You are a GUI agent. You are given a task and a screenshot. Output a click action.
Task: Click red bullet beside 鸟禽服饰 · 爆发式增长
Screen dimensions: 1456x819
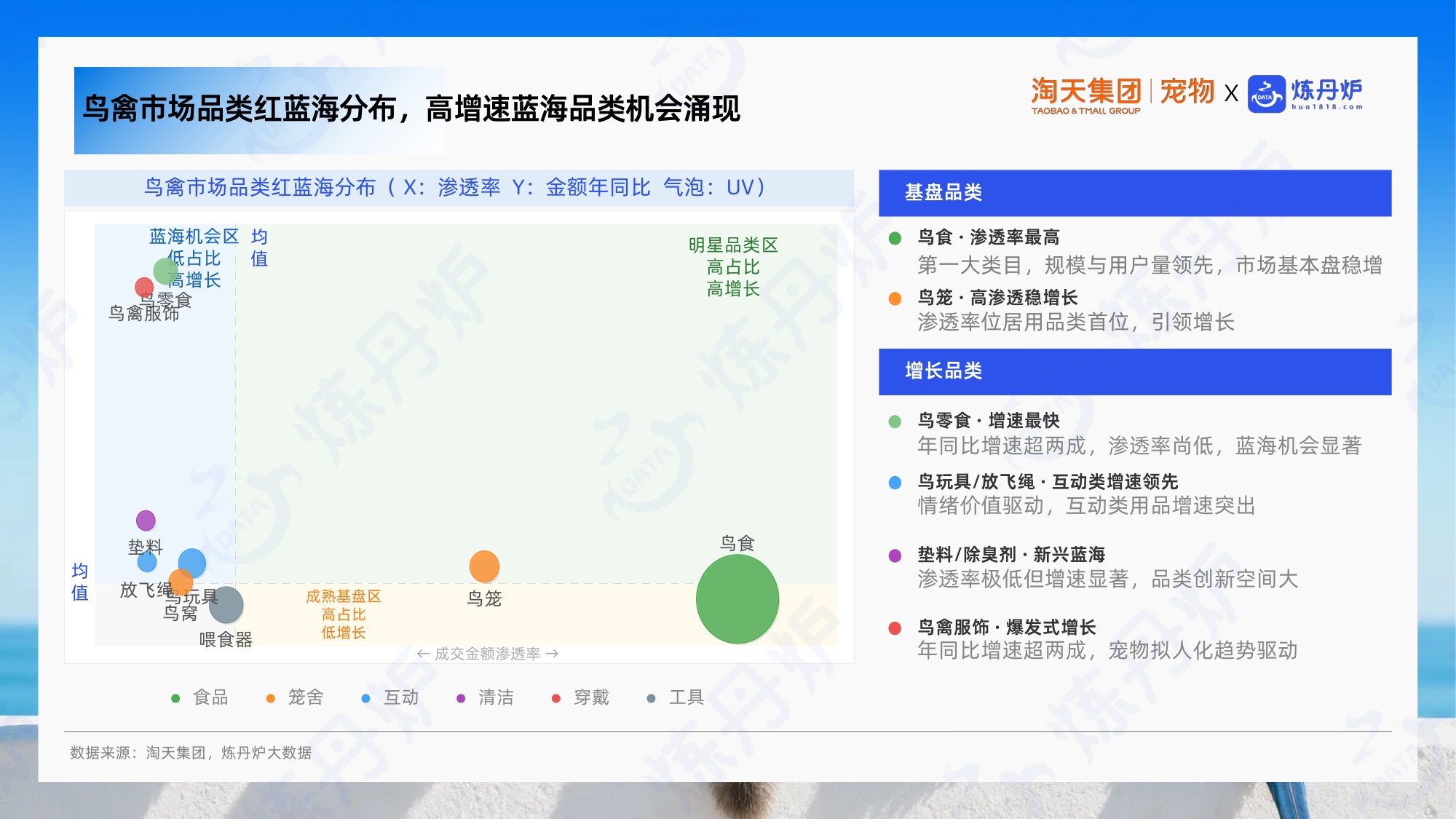click(895, 628)
